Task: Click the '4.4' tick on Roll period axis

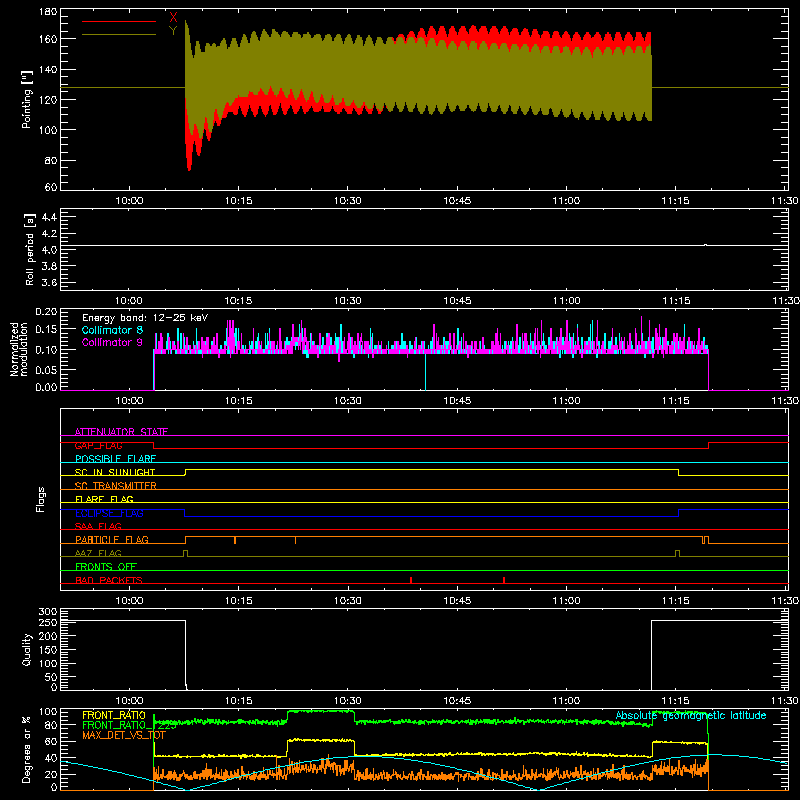Action: coord(49,217)
